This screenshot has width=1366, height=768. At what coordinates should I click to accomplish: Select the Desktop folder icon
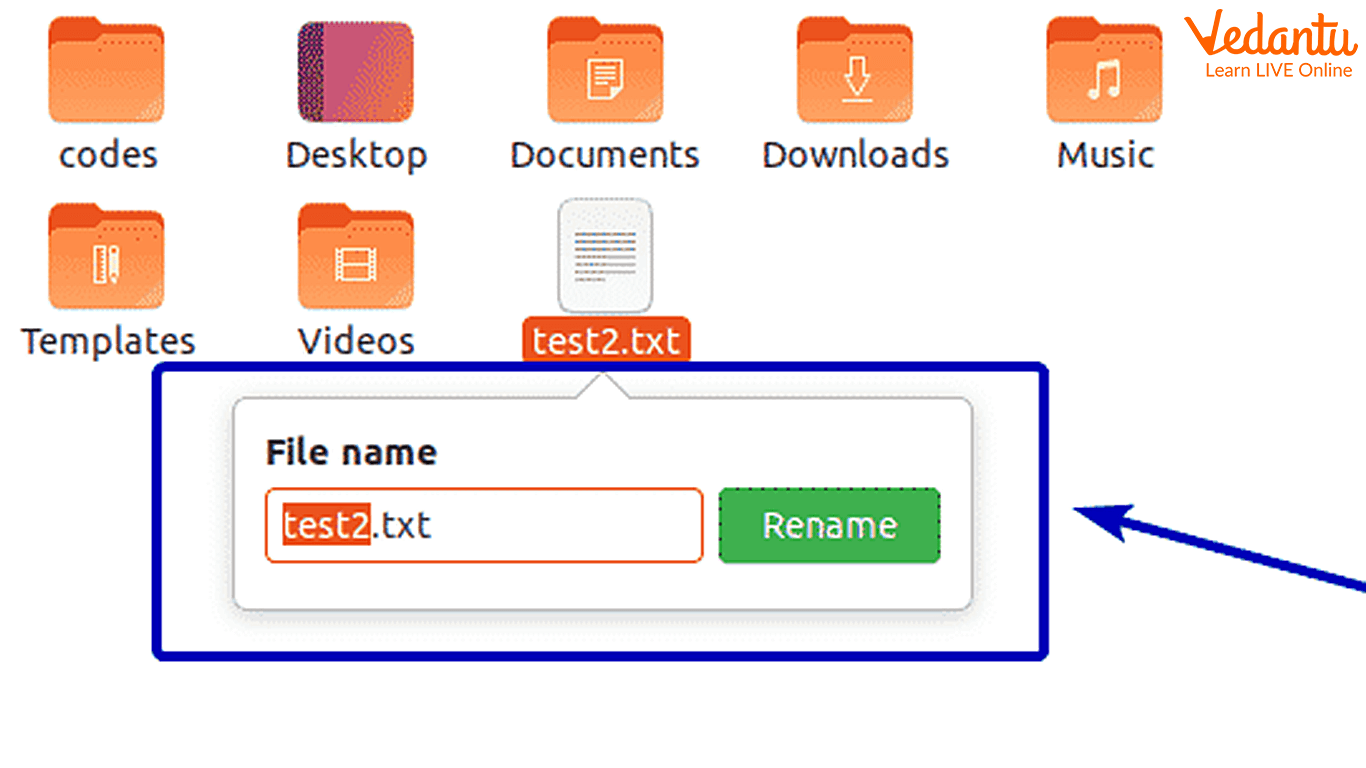[356, 72]
